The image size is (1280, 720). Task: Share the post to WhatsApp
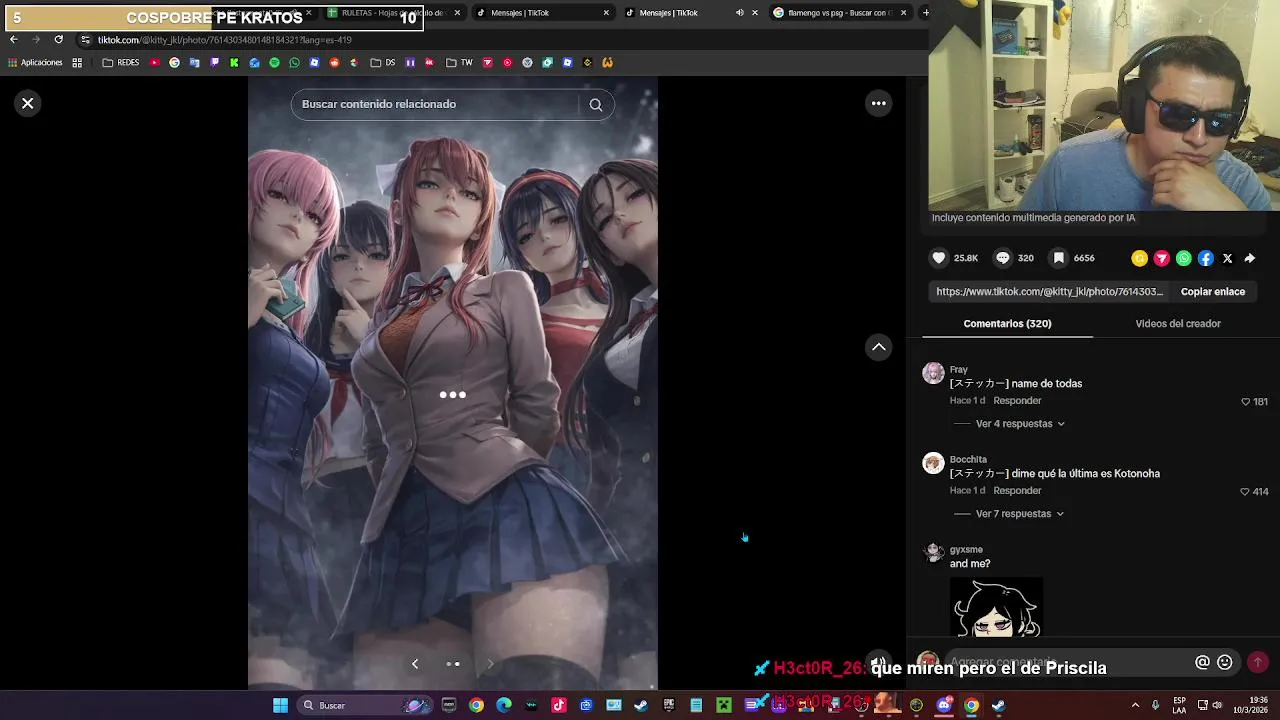(x=1184, y=258)
